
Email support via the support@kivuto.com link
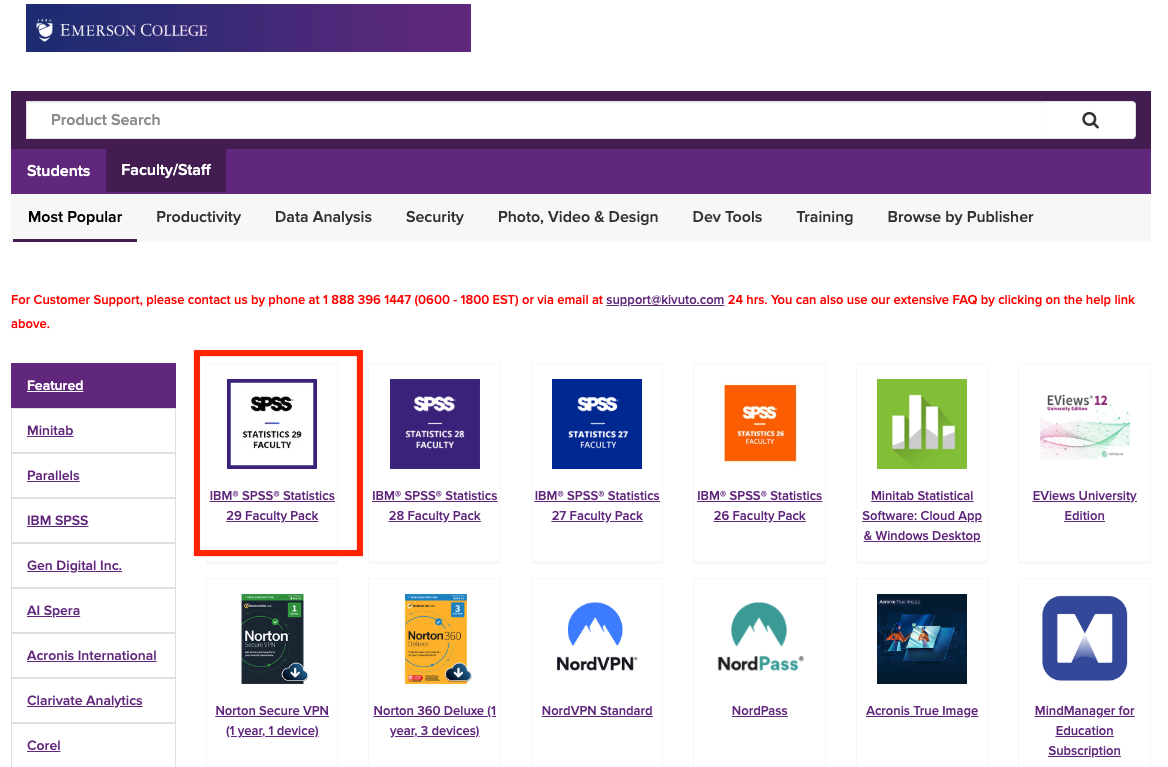click(x=665, y=299)
